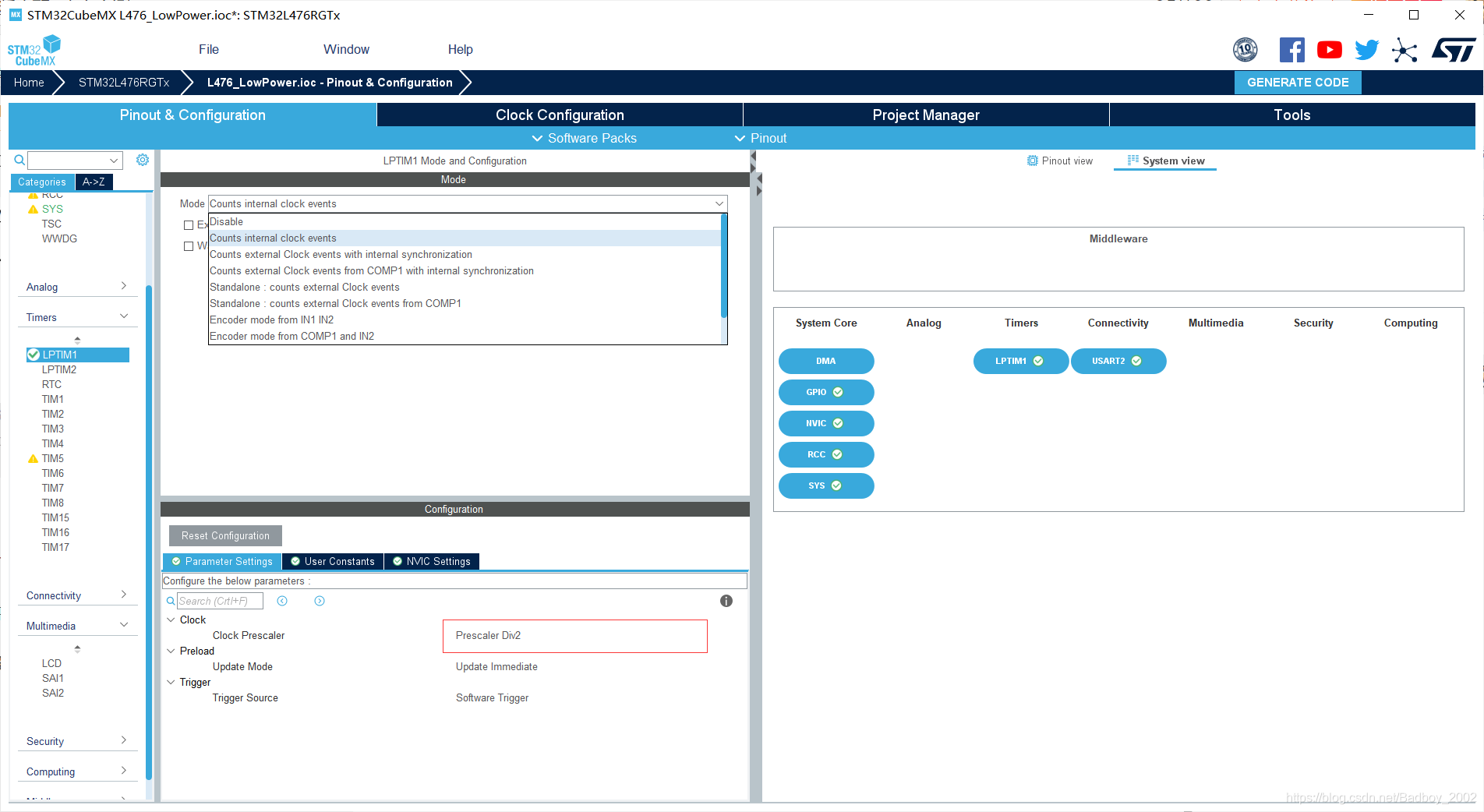
Task: Click the parameter info icon
Action: pyautogui.click(x=726, y=601)
